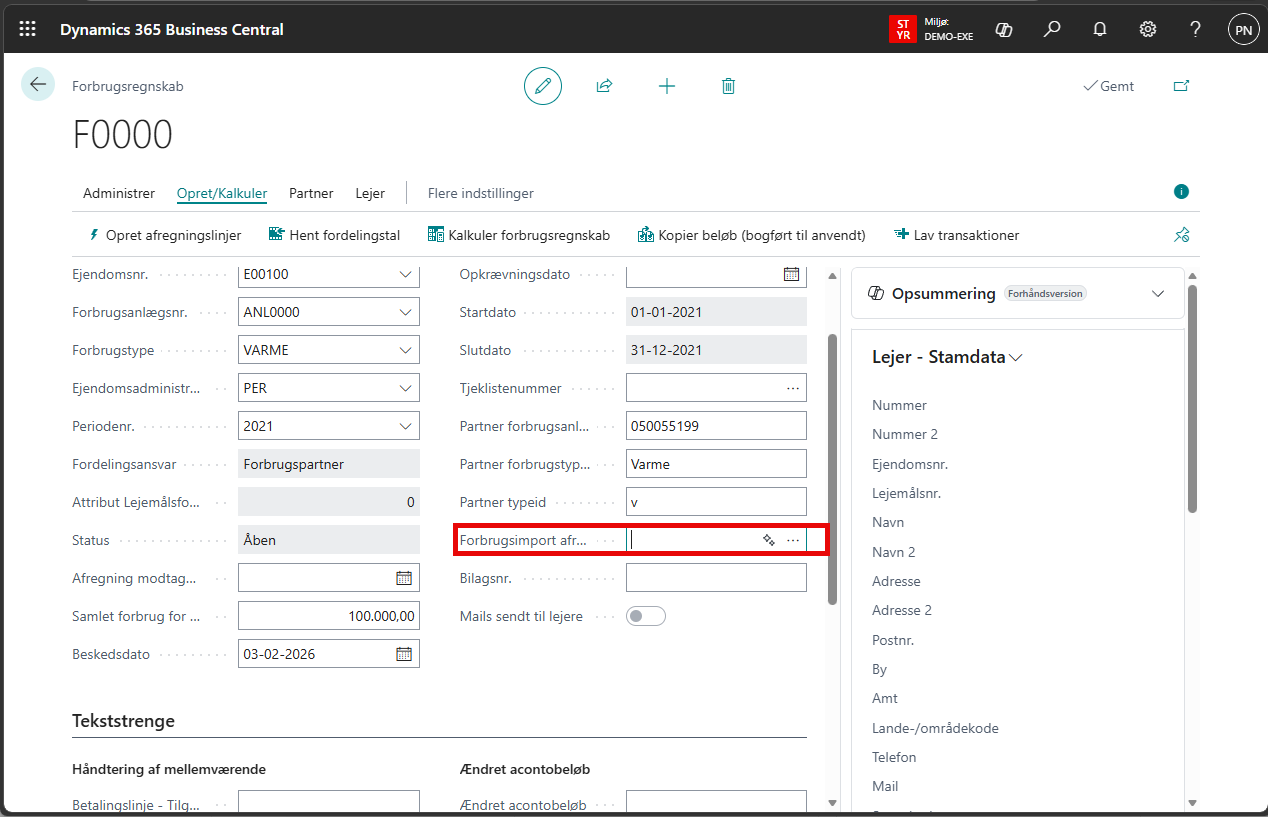1268x817 pixels.
Task: Click the plus icon to create new
Action: 667,86
